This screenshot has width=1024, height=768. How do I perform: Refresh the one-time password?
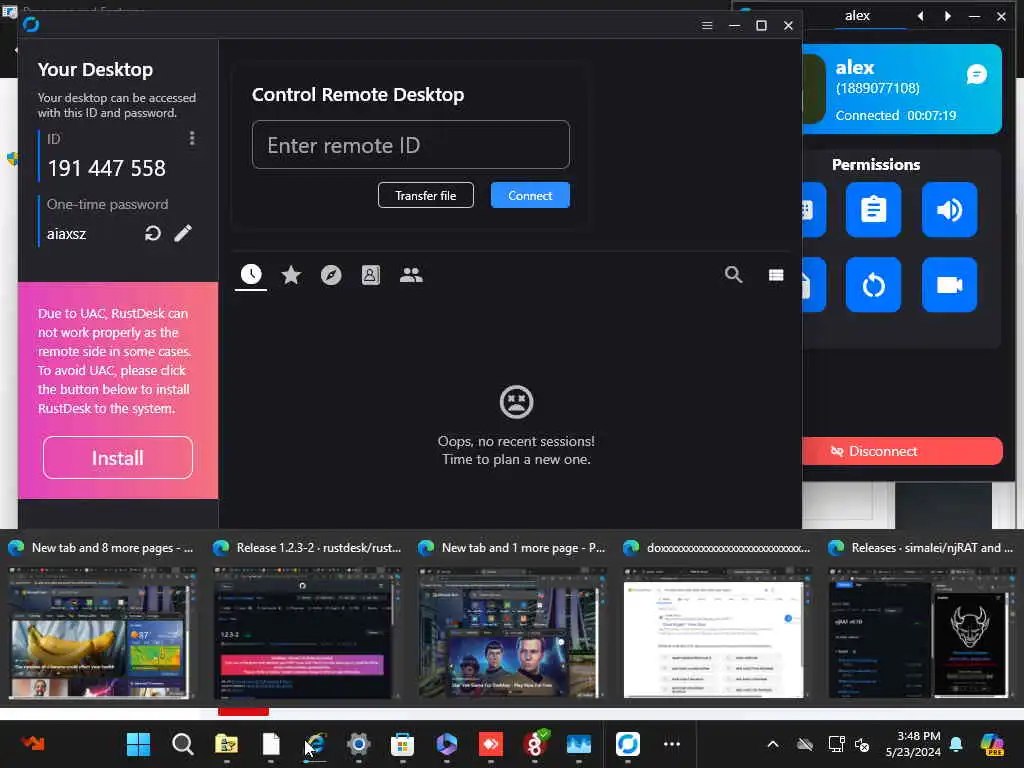[153, 233]
